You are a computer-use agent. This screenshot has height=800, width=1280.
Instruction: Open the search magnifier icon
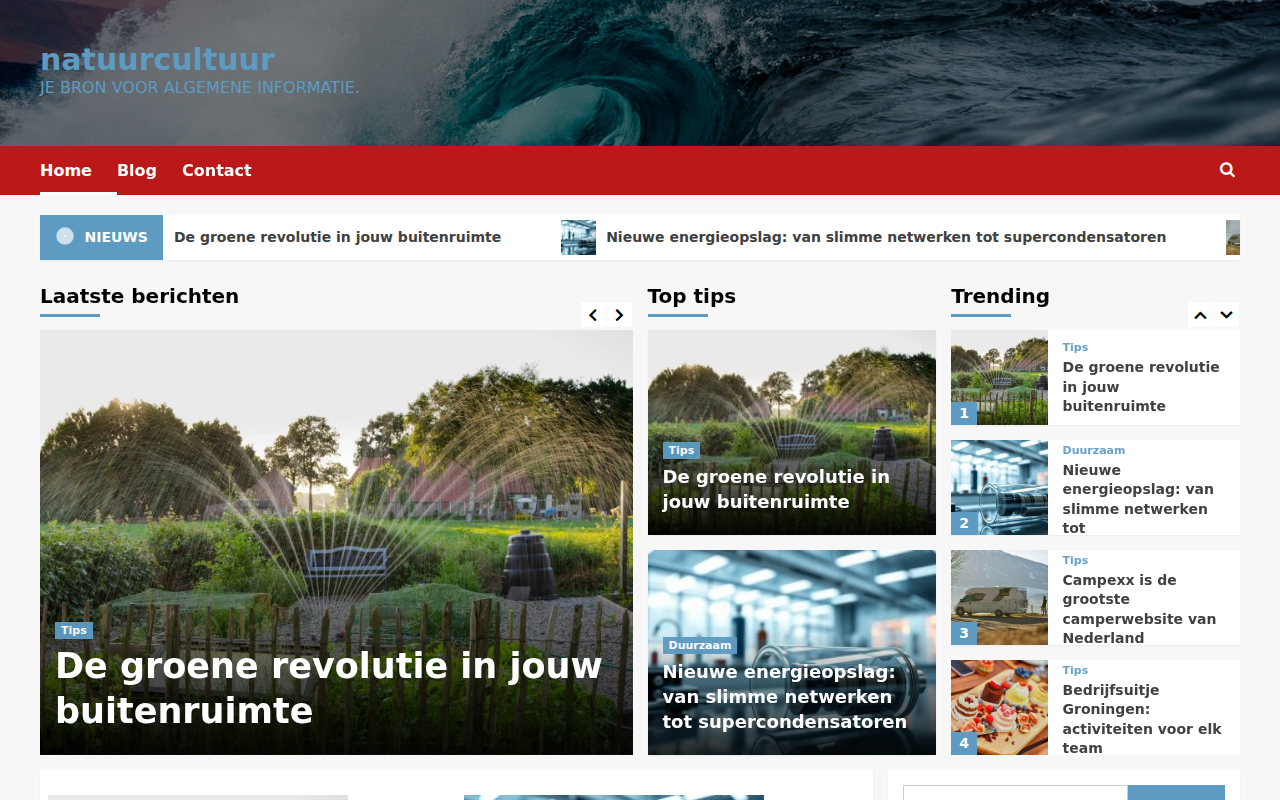click(1227, 170)
